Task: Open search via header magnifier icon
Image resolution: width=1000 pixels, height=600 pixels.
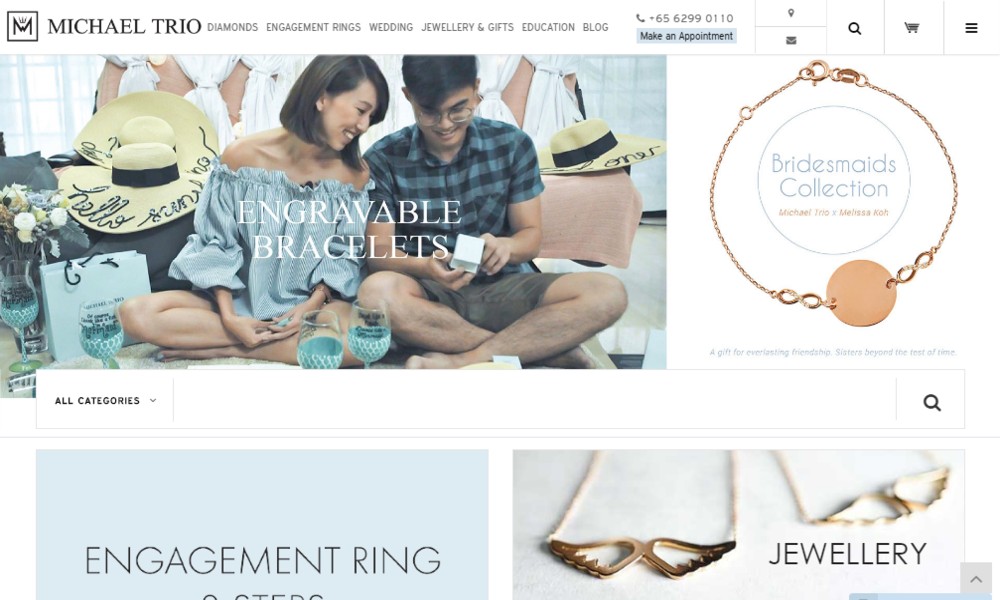Action: [x=855, y=28]
